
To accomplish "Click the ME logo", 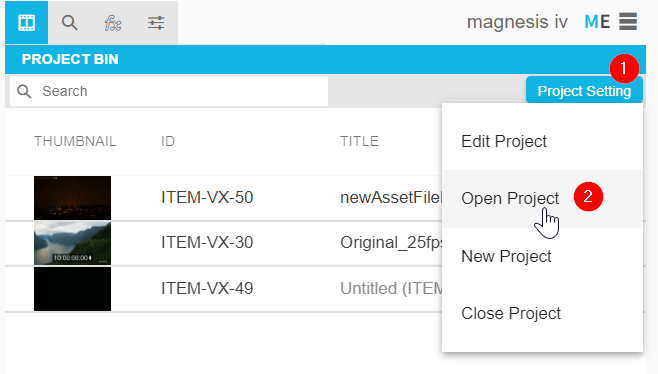I will tap(597, 22).
